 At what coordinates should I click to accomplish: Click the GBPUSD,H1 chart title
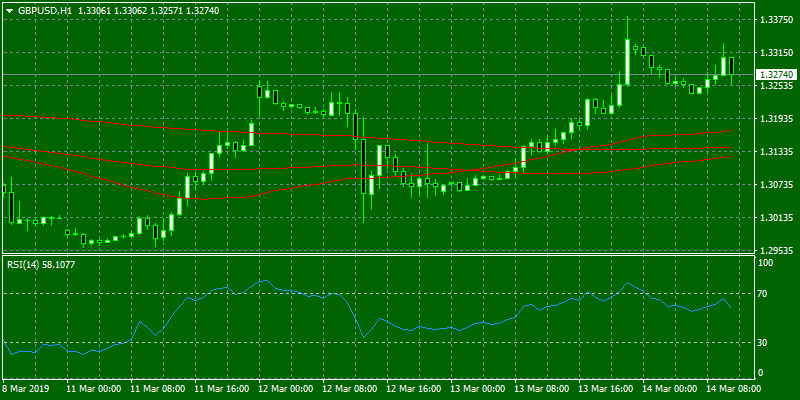44,10
